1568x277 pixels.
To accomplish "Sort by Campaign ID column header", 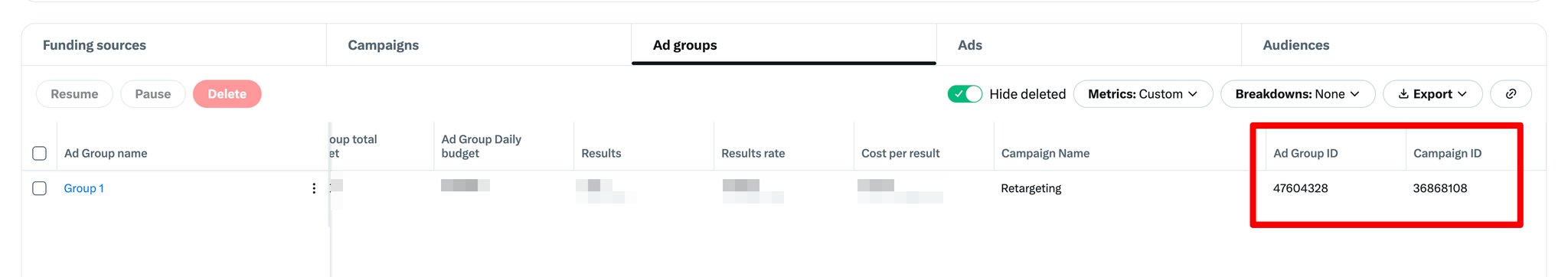I will click(x=1448, y=153).
